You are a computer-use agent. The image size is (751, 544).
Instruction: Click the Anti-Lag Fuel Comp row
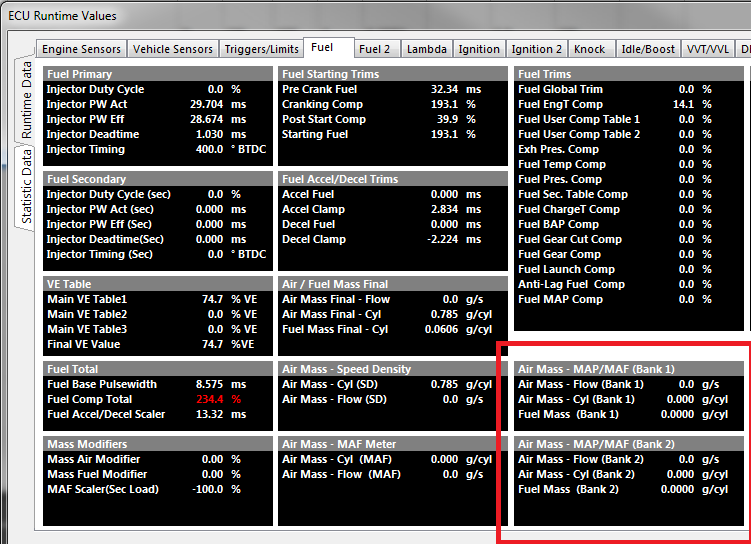629,284
